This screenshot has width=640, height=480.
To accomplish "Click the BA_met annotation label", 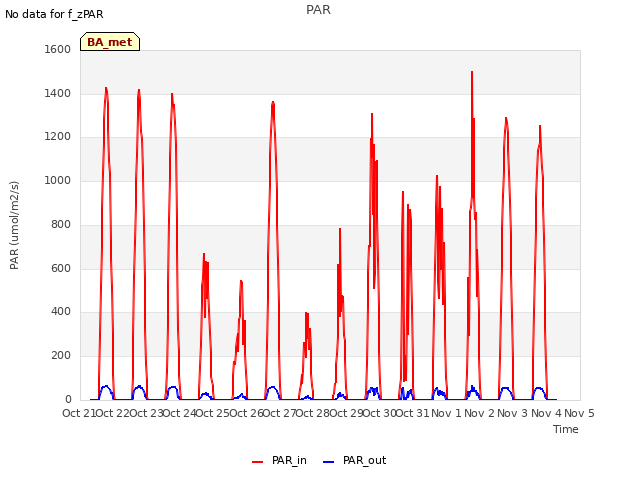I will pos(110,42).
